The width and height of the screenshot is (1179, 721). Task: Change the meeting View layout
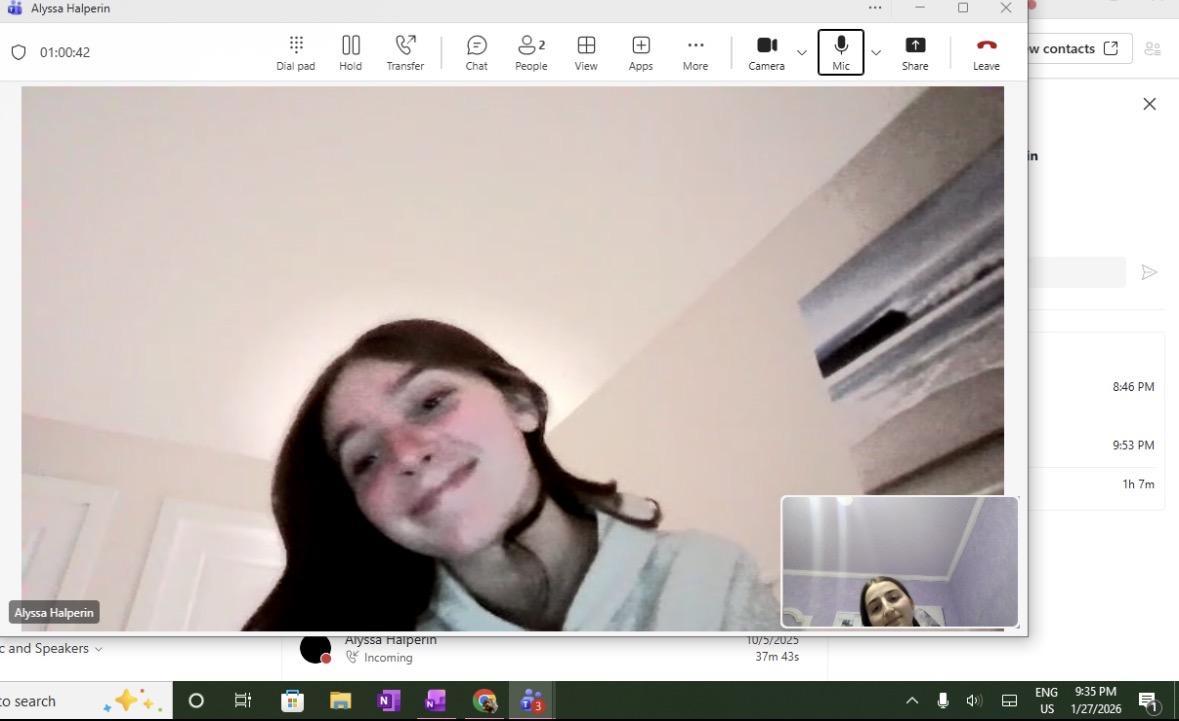click(x=586, y=52)
